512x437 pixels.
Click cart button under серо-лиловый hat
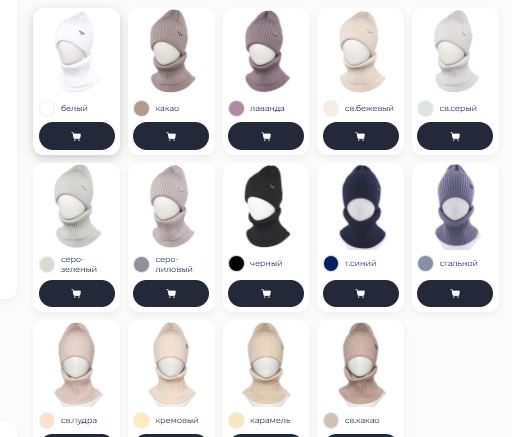point(171,293)
